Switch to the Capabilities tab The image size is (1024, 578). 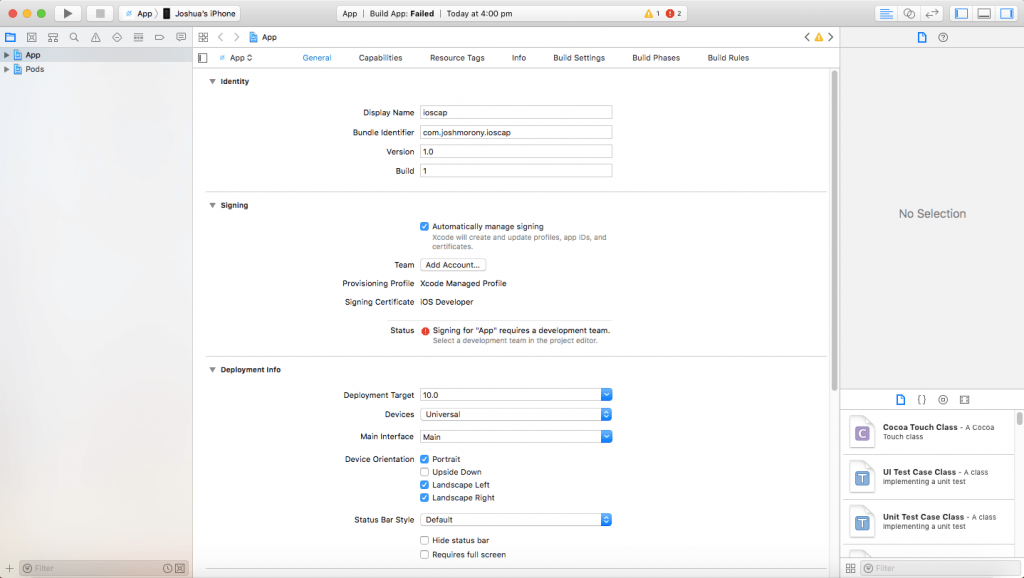[x=380, y=57]
